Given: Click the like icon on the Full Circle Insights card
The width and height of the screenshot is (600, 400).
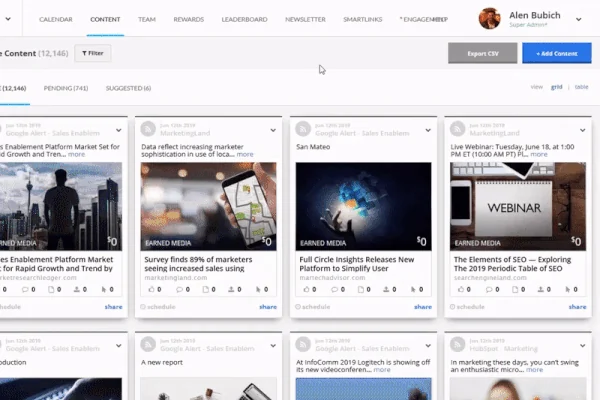Looking at the screenshot, I should coord(307,289).
